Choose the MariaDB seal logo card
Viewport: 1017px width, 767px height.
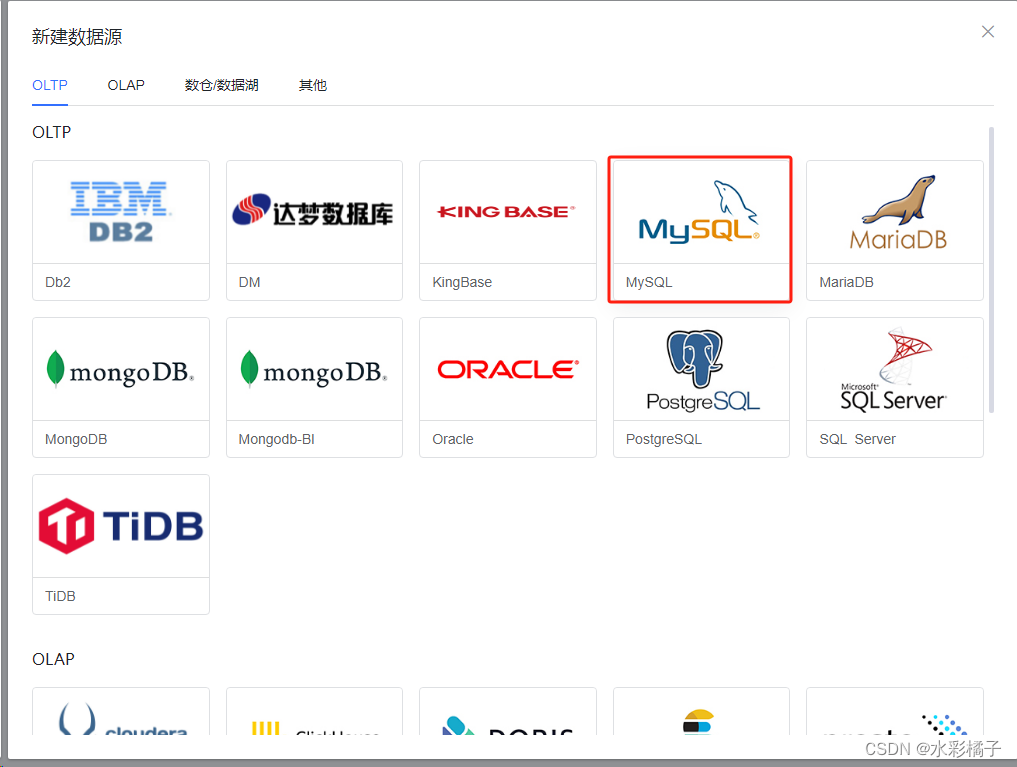(x=895, y=230)
